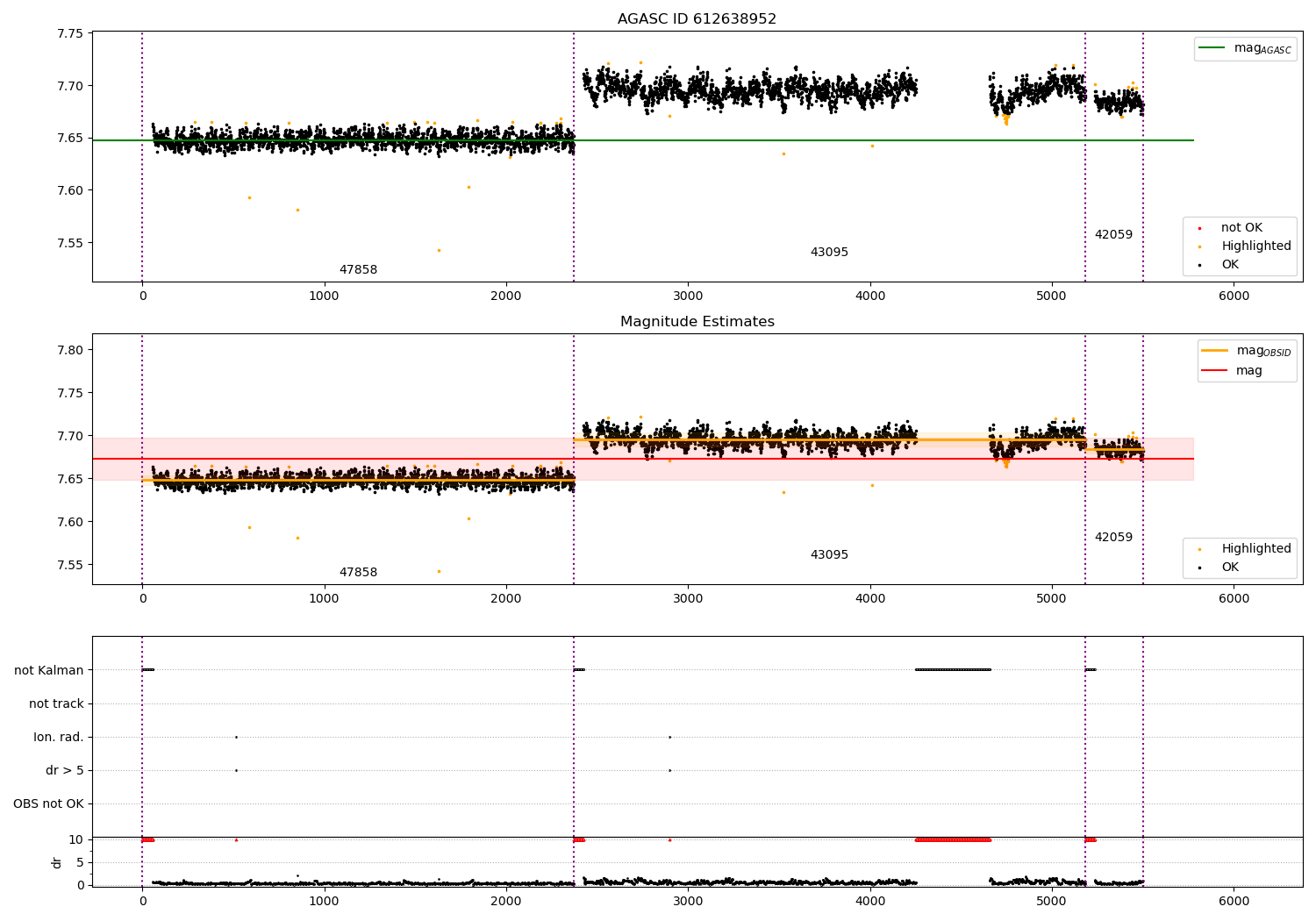The image size is (1316, 921).
Task: Click the green line sample in mag AGASC legend
Action: pos(1212,48)
